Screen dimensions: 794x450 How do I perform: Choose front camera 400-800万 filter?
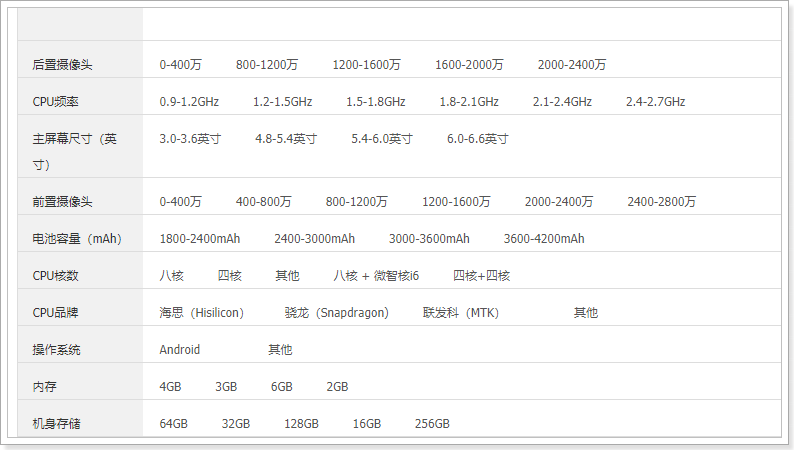pos(263,202)
